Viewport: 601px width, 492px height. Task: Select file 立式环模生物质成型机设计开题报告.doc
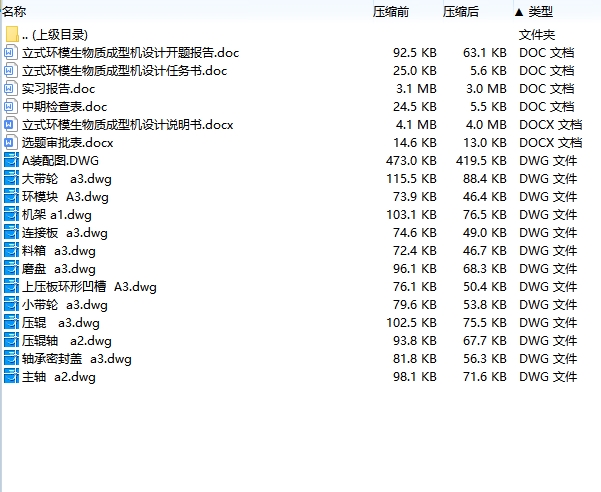131,53
